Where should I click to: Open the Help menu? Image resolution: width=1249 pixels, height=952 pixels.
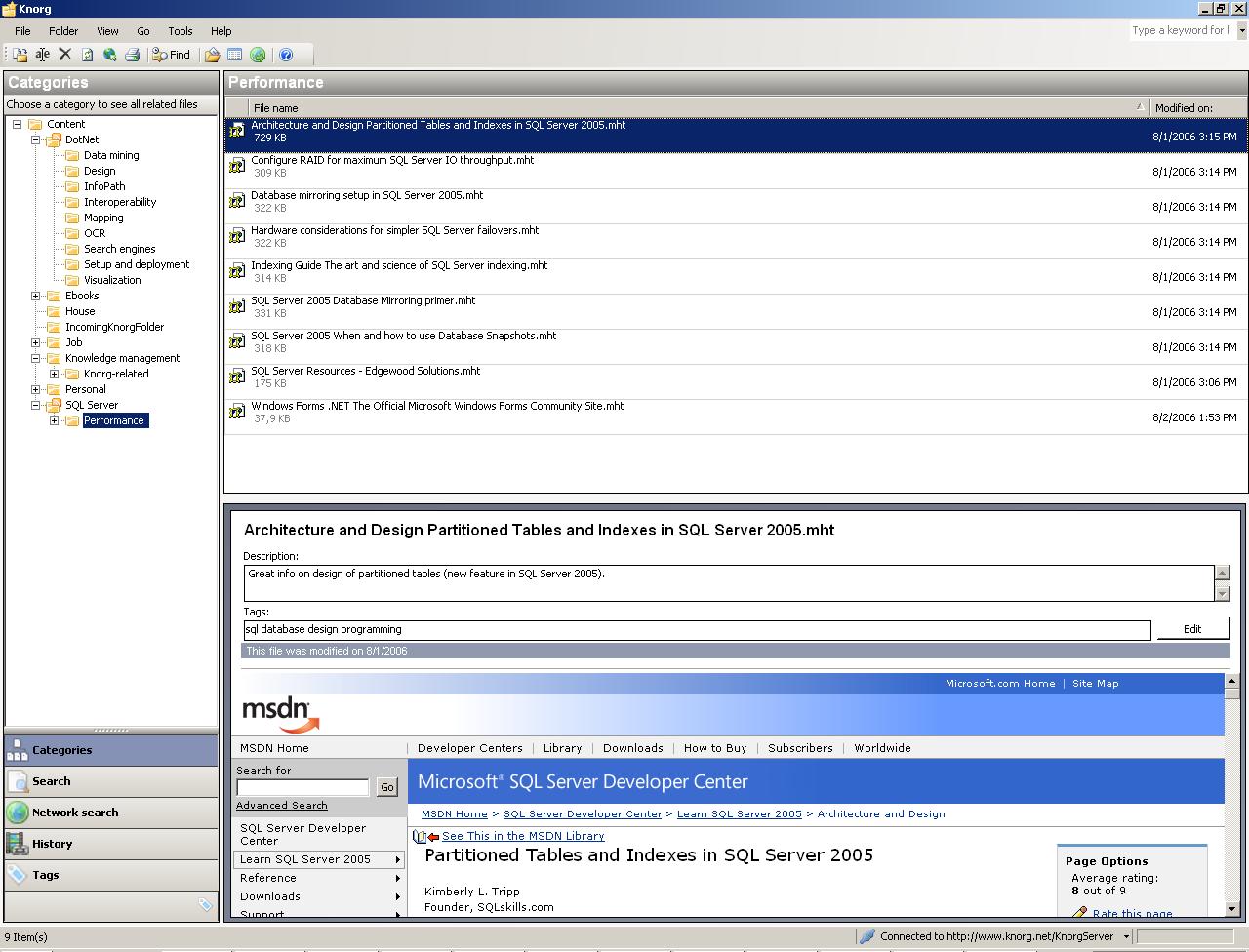[x=222, y=31]
